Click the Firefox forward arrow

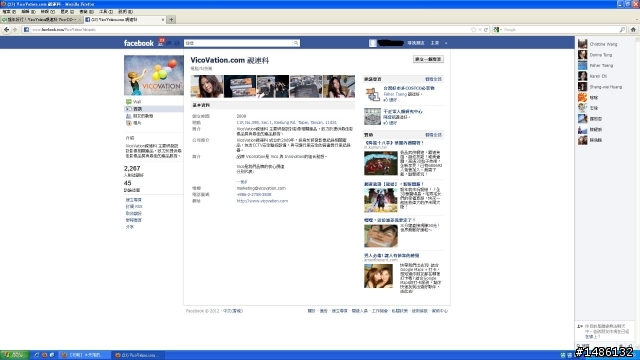coord(15,29)
